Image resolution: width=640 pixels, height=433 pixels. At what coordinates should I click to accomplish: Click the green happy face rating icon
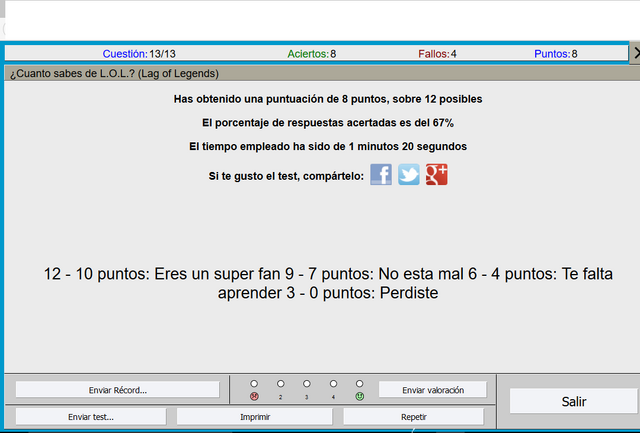click(359, 396)
